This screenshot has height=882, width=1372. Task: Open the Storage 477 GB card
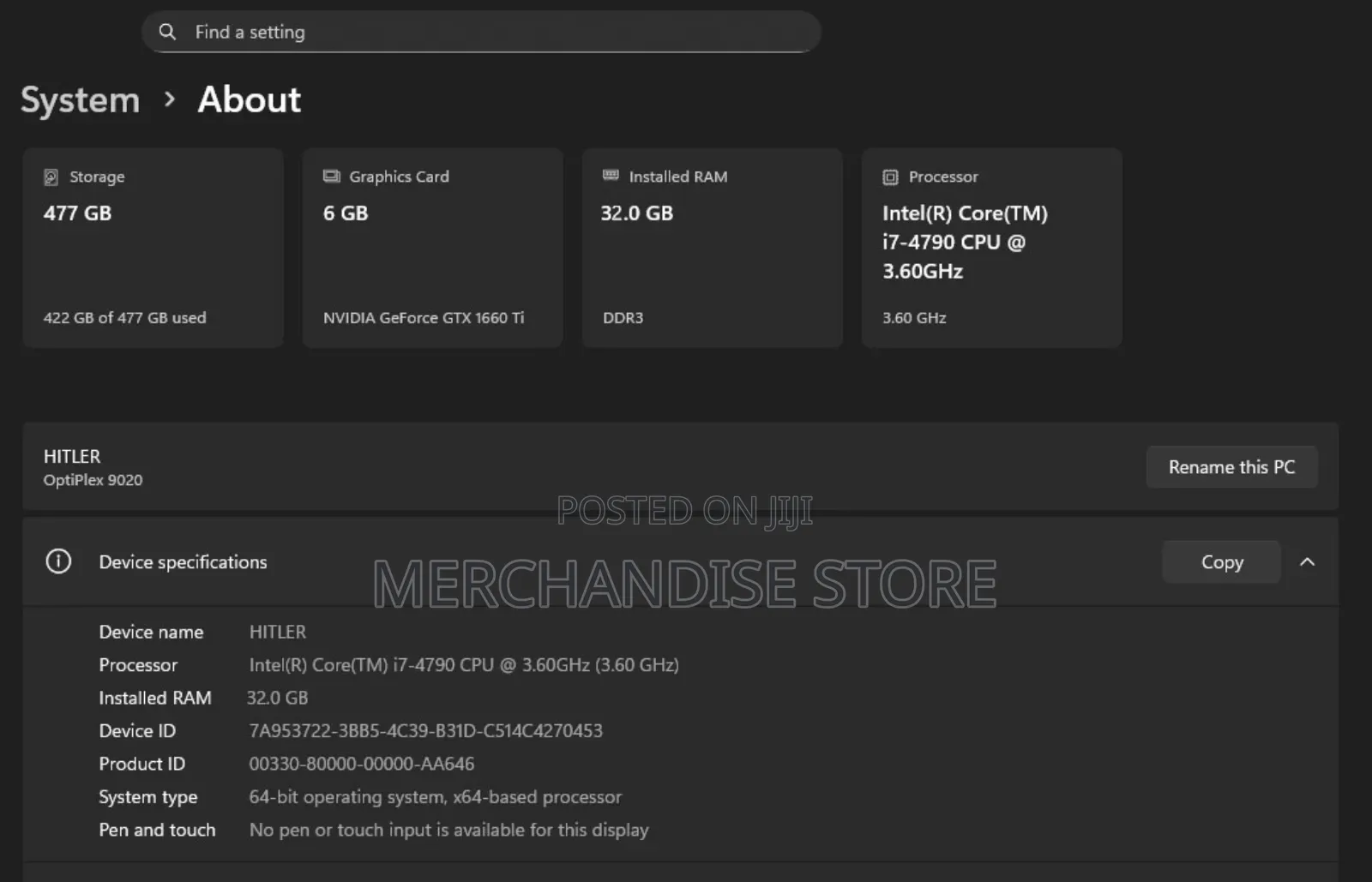[x=153, y=249]
